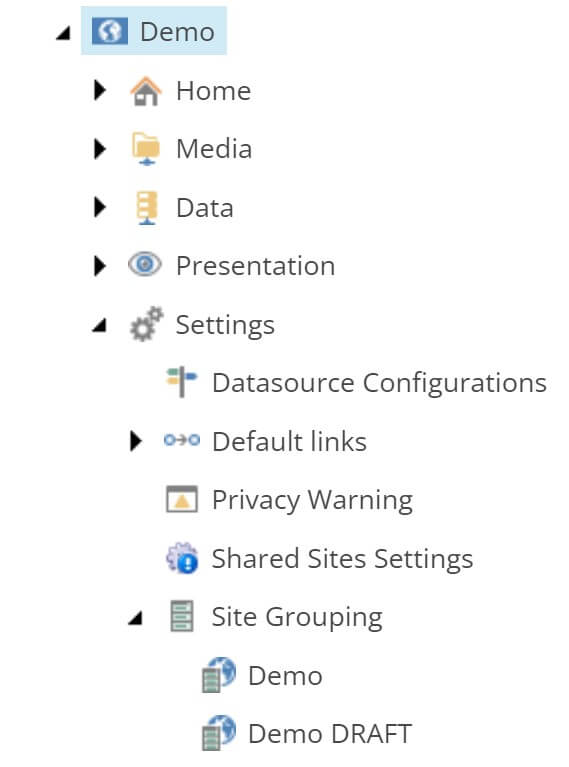569x767 pixels.
Task: Collapse the Settings node arrow
Action: click(x=99, y=325)
